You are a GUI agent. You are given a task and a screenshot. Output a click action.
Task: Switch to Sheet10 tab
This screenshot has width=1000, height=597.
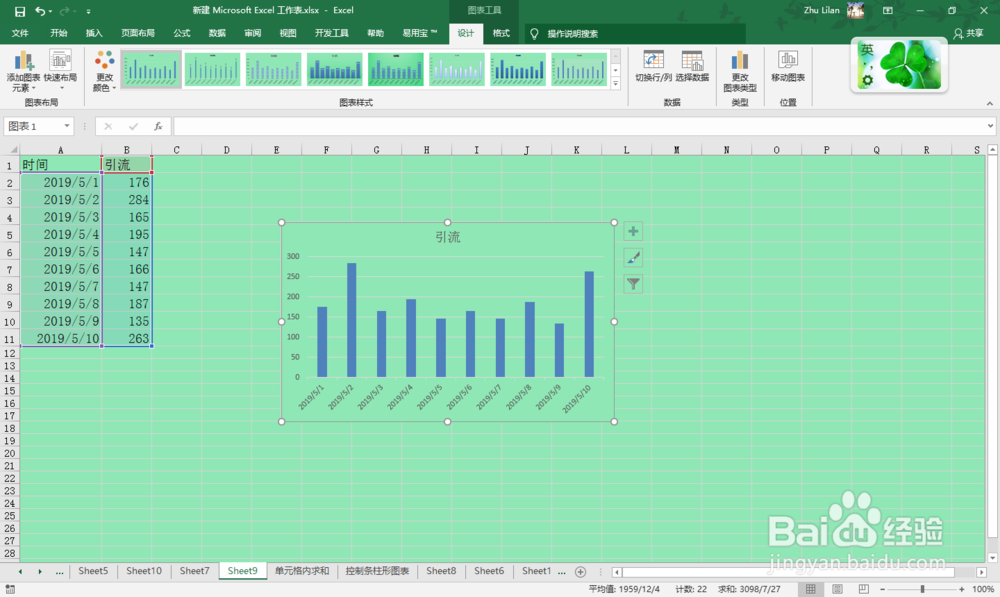pyautogui.click(x=143, y=571)
